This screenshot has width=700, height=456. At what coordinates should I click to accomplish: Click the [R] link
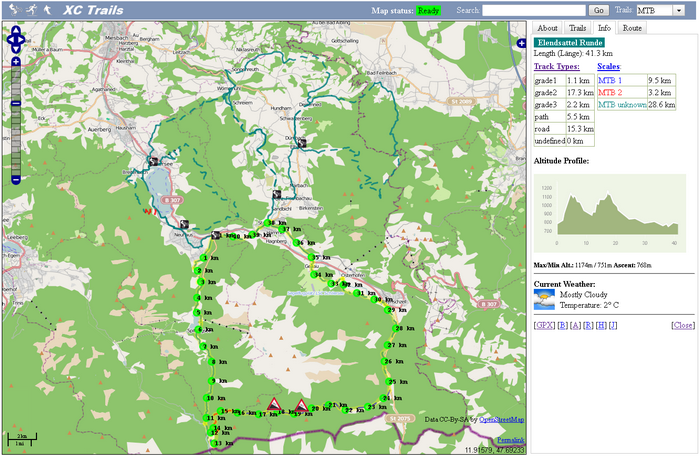click(588, 325)
